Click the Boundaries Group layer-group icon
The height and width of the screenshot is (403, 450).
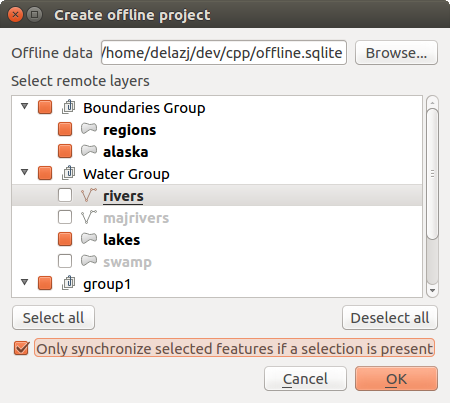click(69, 107)
